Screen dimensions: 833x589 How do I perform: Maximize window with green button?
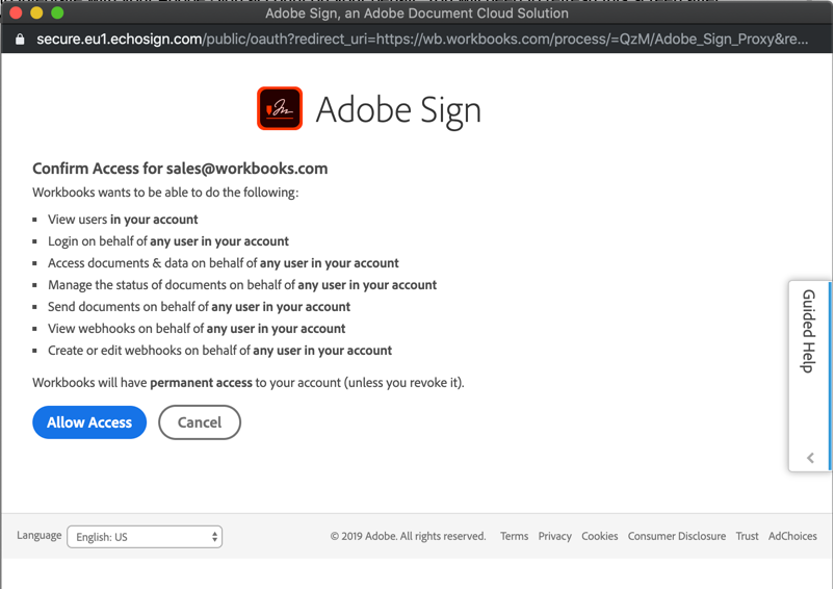57,13
